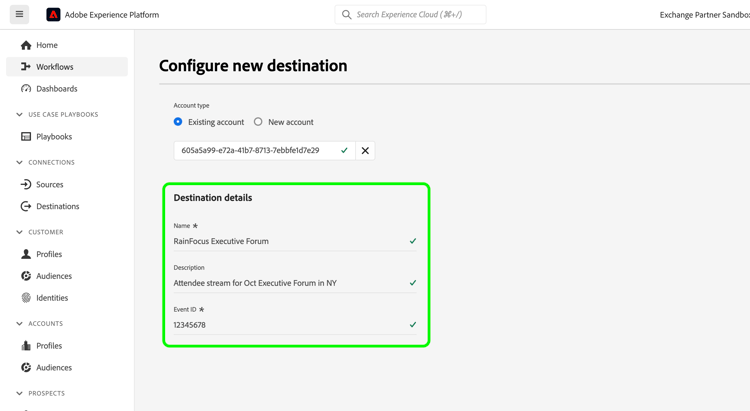Go to Destinations in the sidebar
The width and height of the screenshot is (750, 411).
tap(57, 206)
